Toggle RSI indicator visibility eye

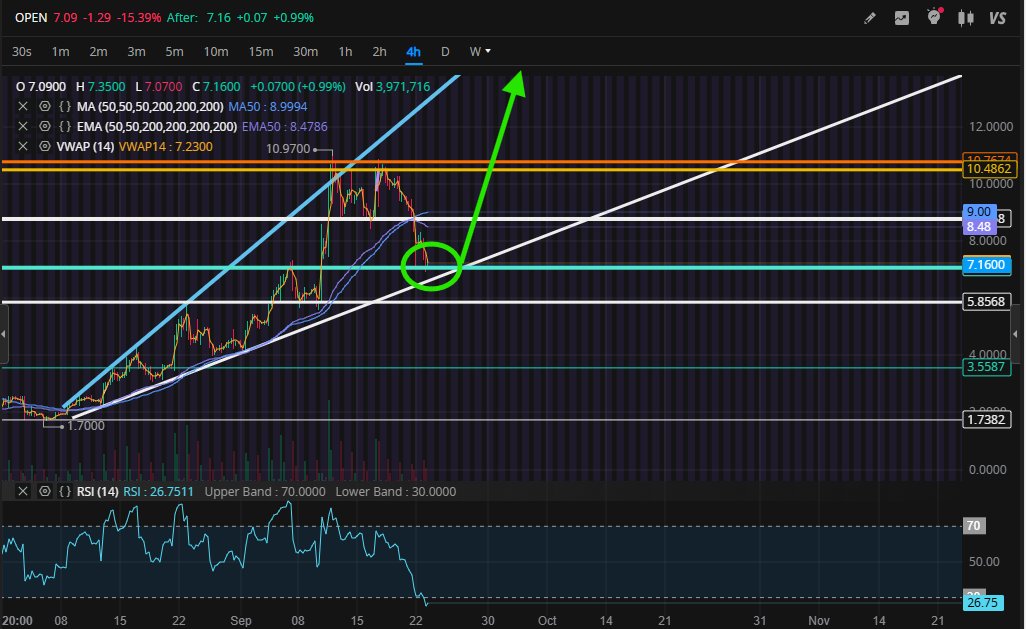tap(44, 492)
